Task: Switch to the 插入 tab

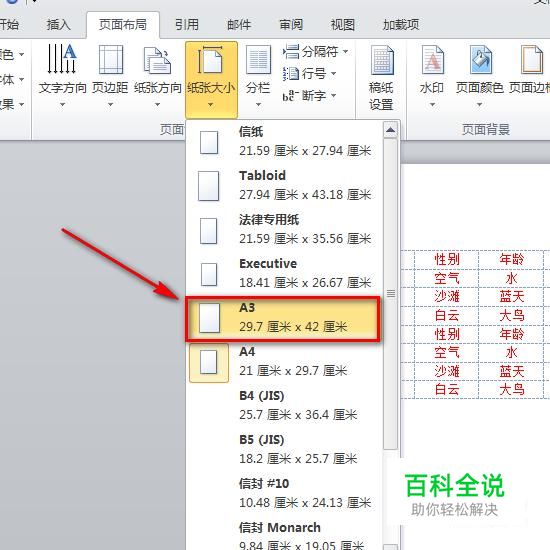Action: 59,25
